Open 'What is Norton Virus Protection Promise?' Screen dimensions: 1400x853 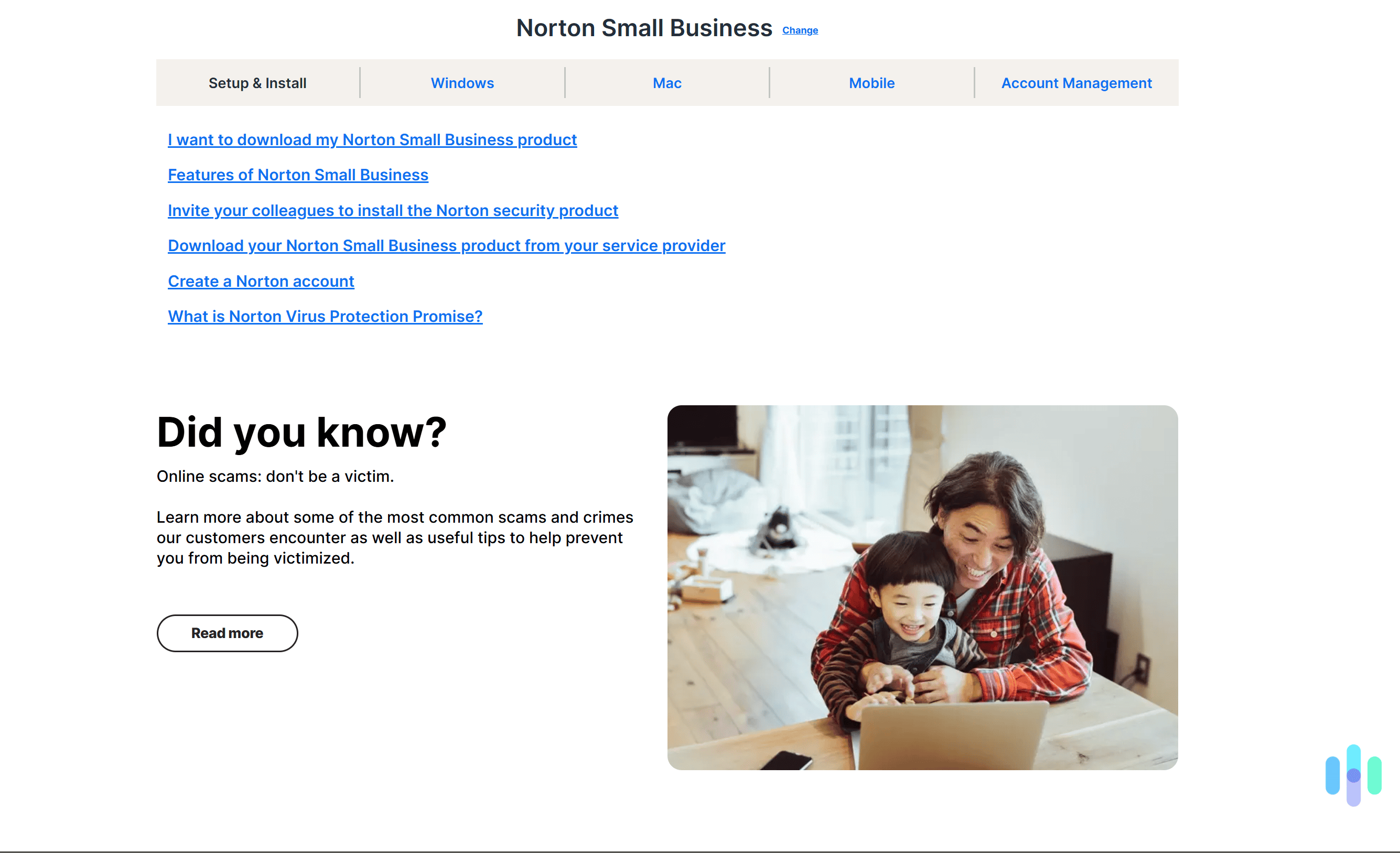[x=325, y=317]
